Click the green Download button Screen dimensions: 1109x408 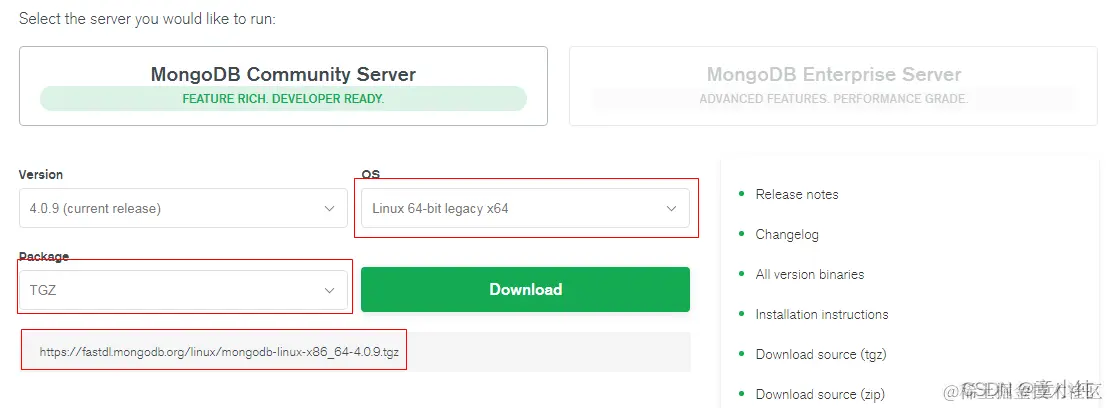click(525, 289)
